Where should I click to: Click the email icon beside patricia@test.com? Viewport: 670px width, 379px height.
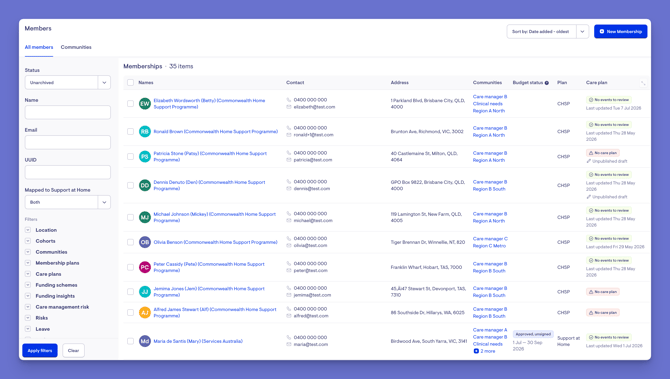point(289,160)
